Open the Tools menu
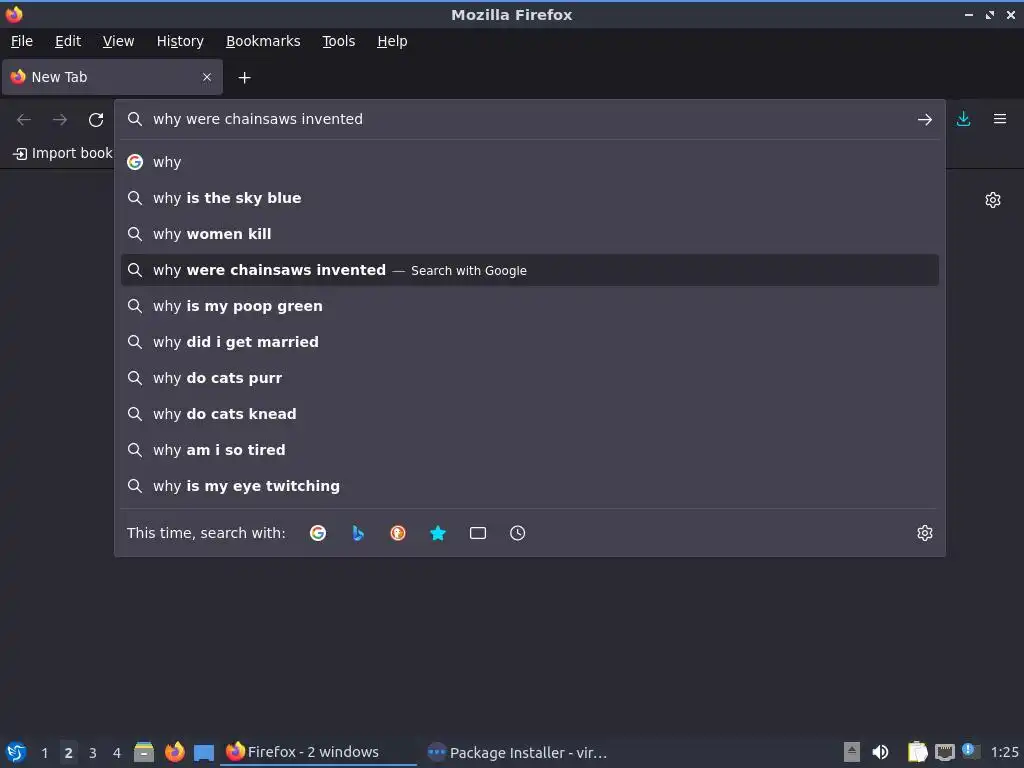This screenshot has height=768, width=1024. [x=338, y=41]
